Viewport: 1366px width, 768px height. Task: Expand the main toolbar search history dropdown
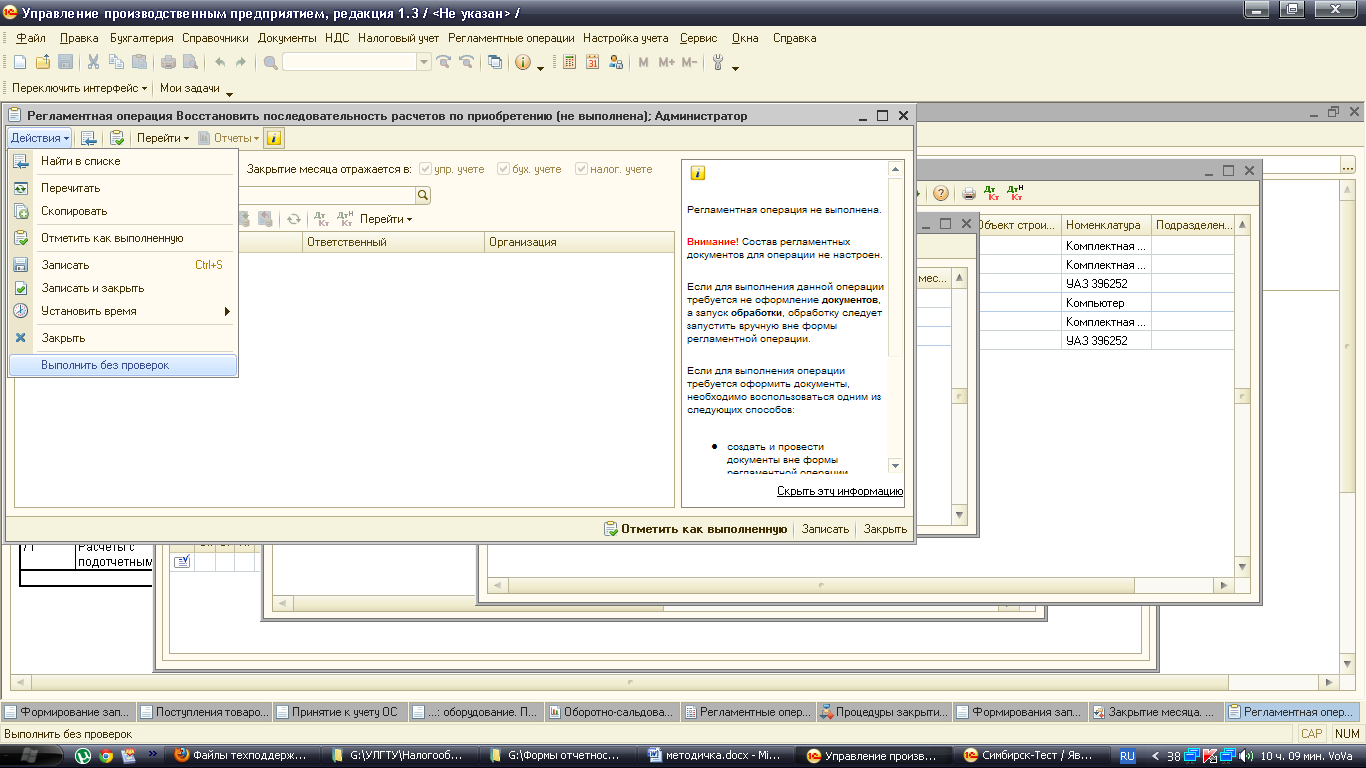(x=425, y=62)
